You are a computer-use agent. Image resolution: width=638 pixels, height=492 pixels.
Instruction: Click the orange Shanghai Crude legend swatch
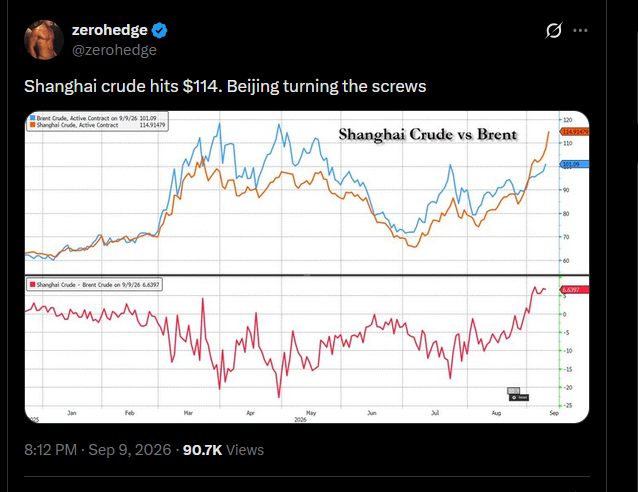coord(33,125)
